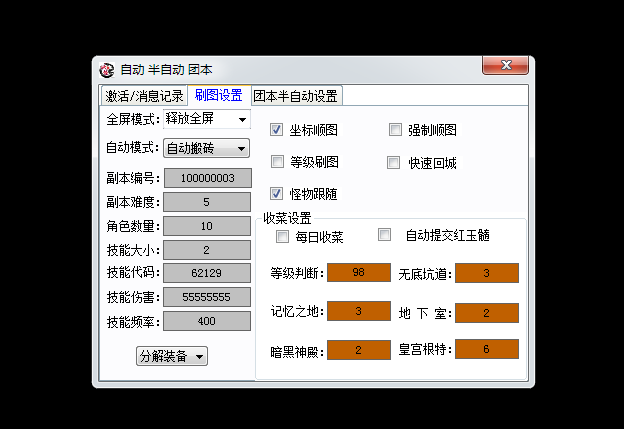Viewport: 624px width, 429px height.
Task: Click the orange 等级判断 value box
Action: click(x=358, y=273)
